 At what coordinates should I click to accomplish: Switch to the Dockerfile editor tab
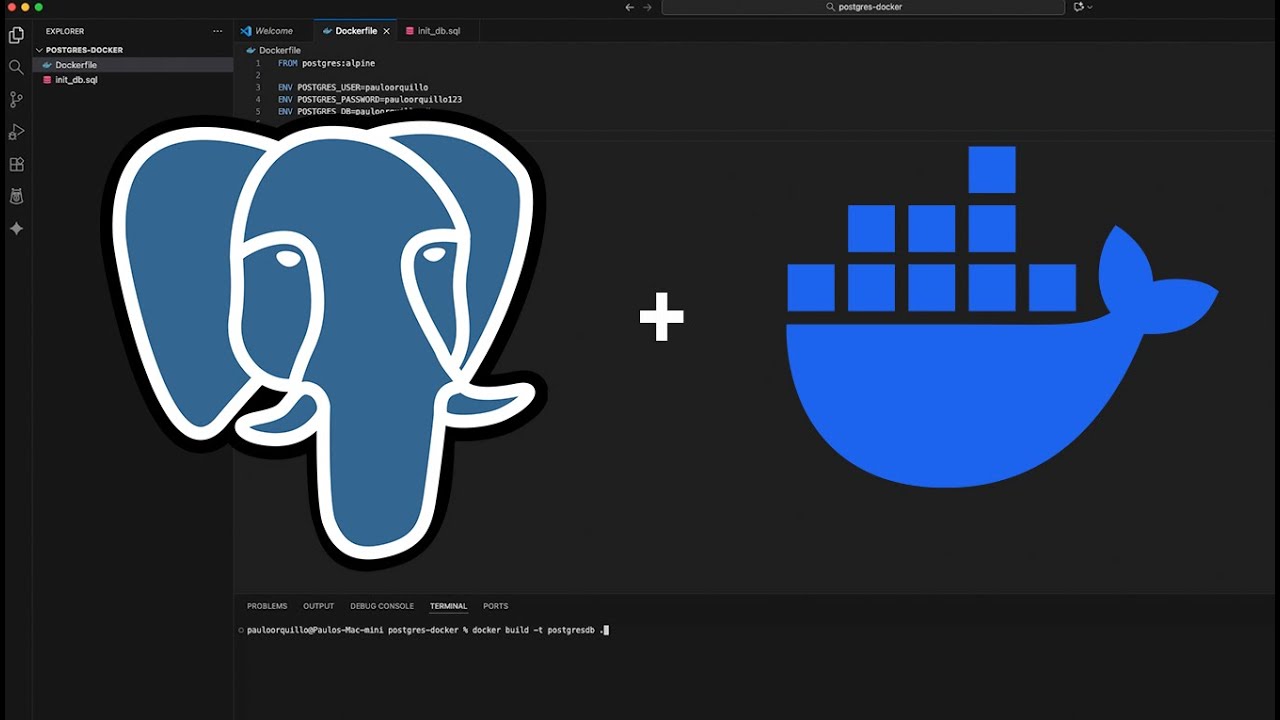pos(356,31)
